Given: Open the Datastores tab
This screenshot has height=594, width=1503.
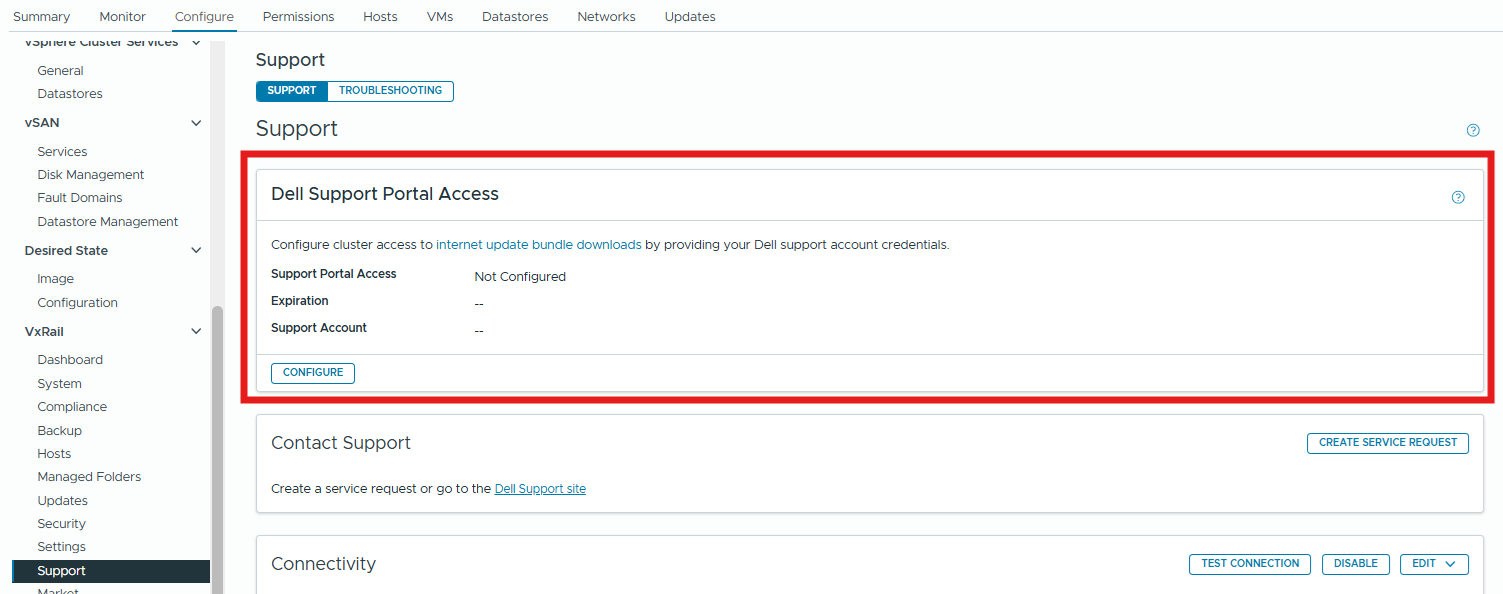Looking at the screenshot, I should (x=515, y=16).
